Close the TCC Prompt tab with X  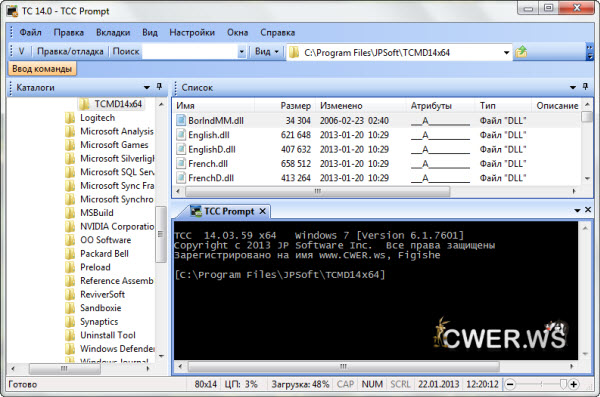pos(262,211)
